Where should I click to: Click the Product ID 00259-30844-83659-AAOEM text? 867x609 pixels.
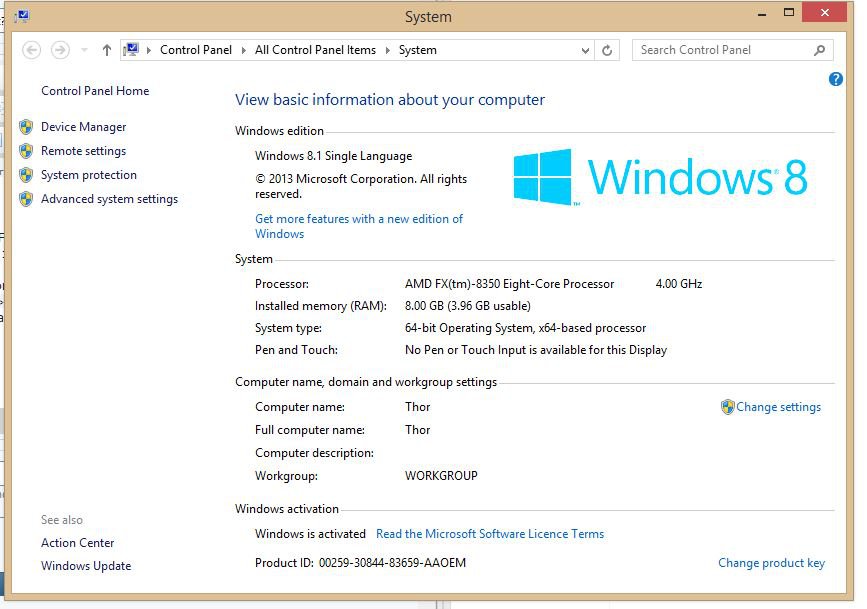pos(361,563)
